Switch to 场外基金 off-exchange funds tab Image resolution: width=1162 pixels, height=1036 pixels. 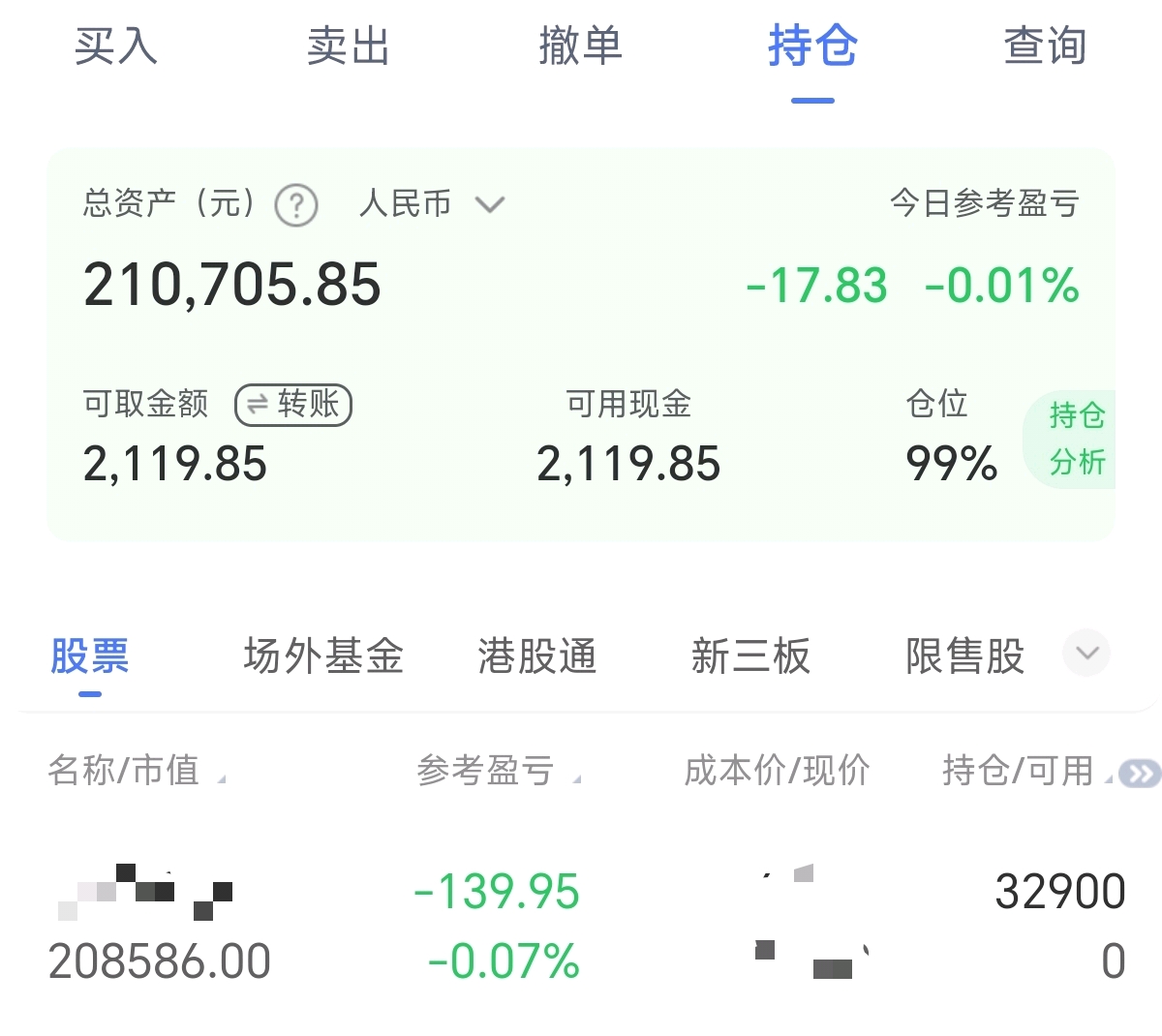323,656
